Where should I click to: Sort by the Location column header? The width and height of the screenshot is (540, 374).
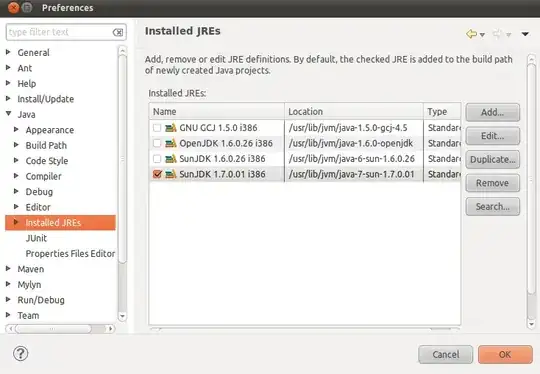(354, 112)
